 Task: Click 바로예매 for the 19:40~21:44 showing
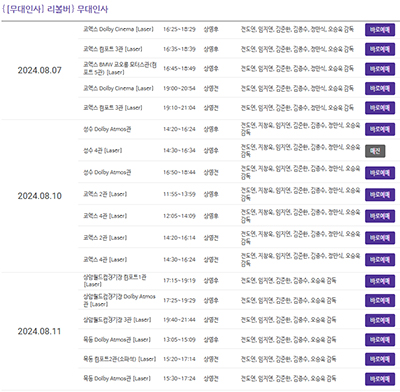pos(380,320)
